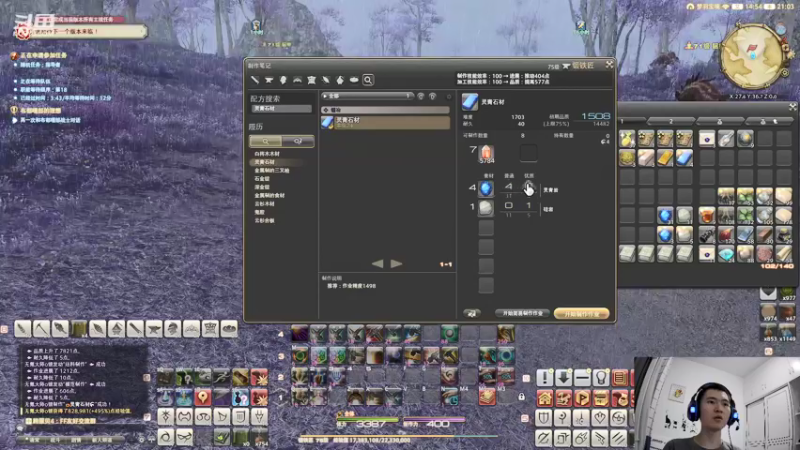Image resolution: width=800 pixels, height=450 pixels.
Task: Click the 灵青石材 result item icon
Action: pyautogui.click(x=469, y=102)
